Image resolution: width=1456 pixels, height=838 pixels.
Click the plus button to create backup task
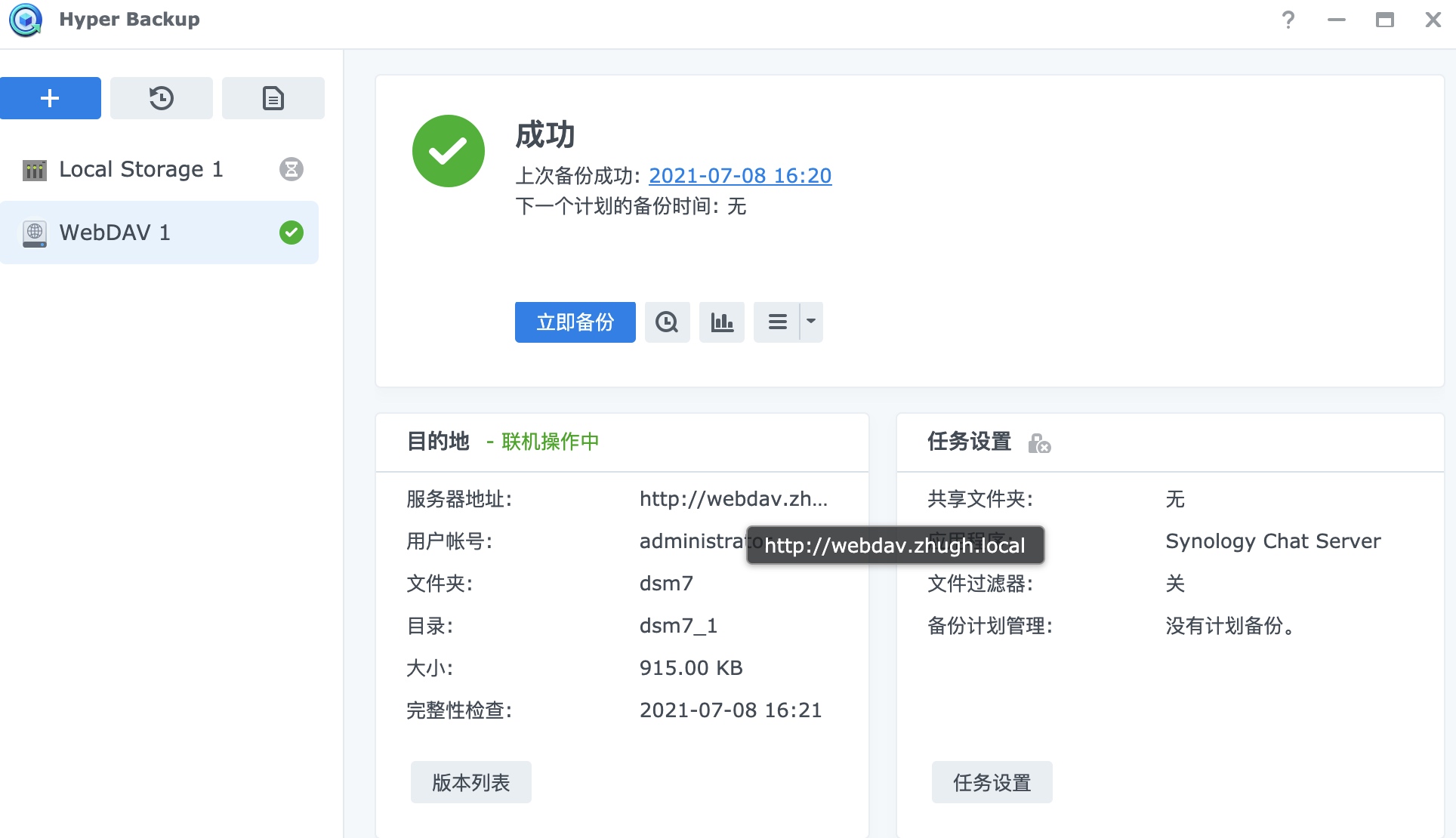pyautogui.click(x=51, y=98)
